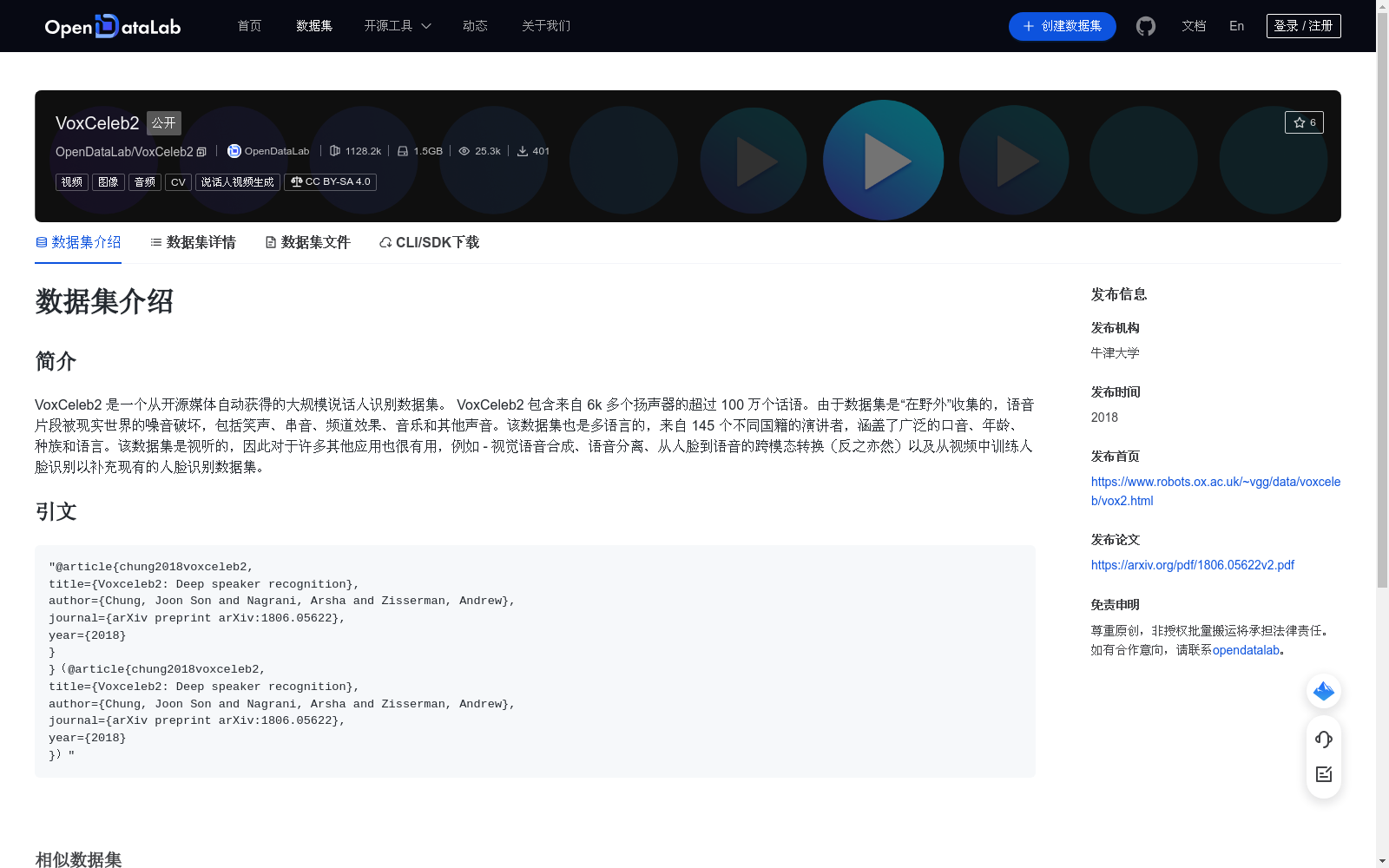
Task: Open the robots.ox.ac.uk homepage link
Action: (x=1215, y=491)
